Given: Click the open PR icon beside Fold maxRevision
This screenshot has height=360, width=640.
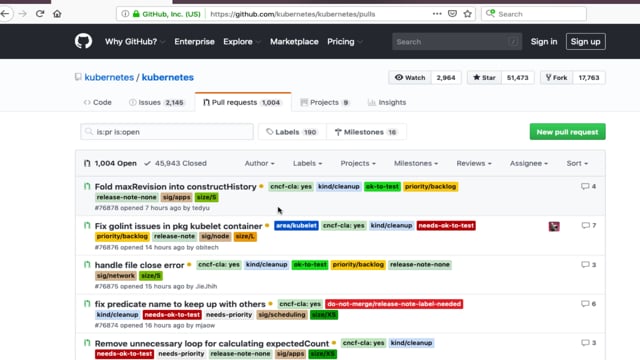Looking at the screenshot, I should click(x=87, y=187).
